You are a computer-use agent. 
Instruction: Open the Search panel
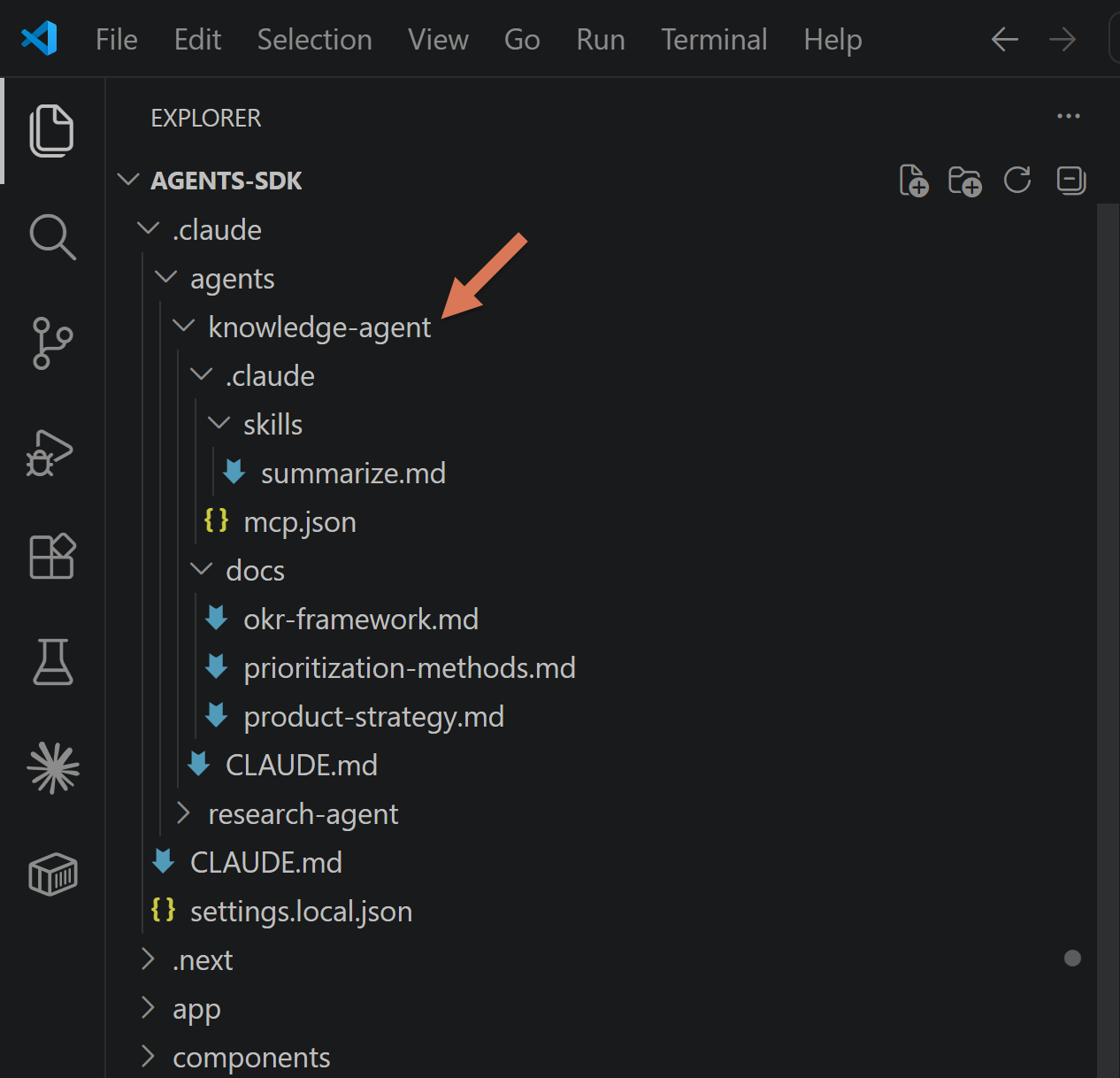52,237
